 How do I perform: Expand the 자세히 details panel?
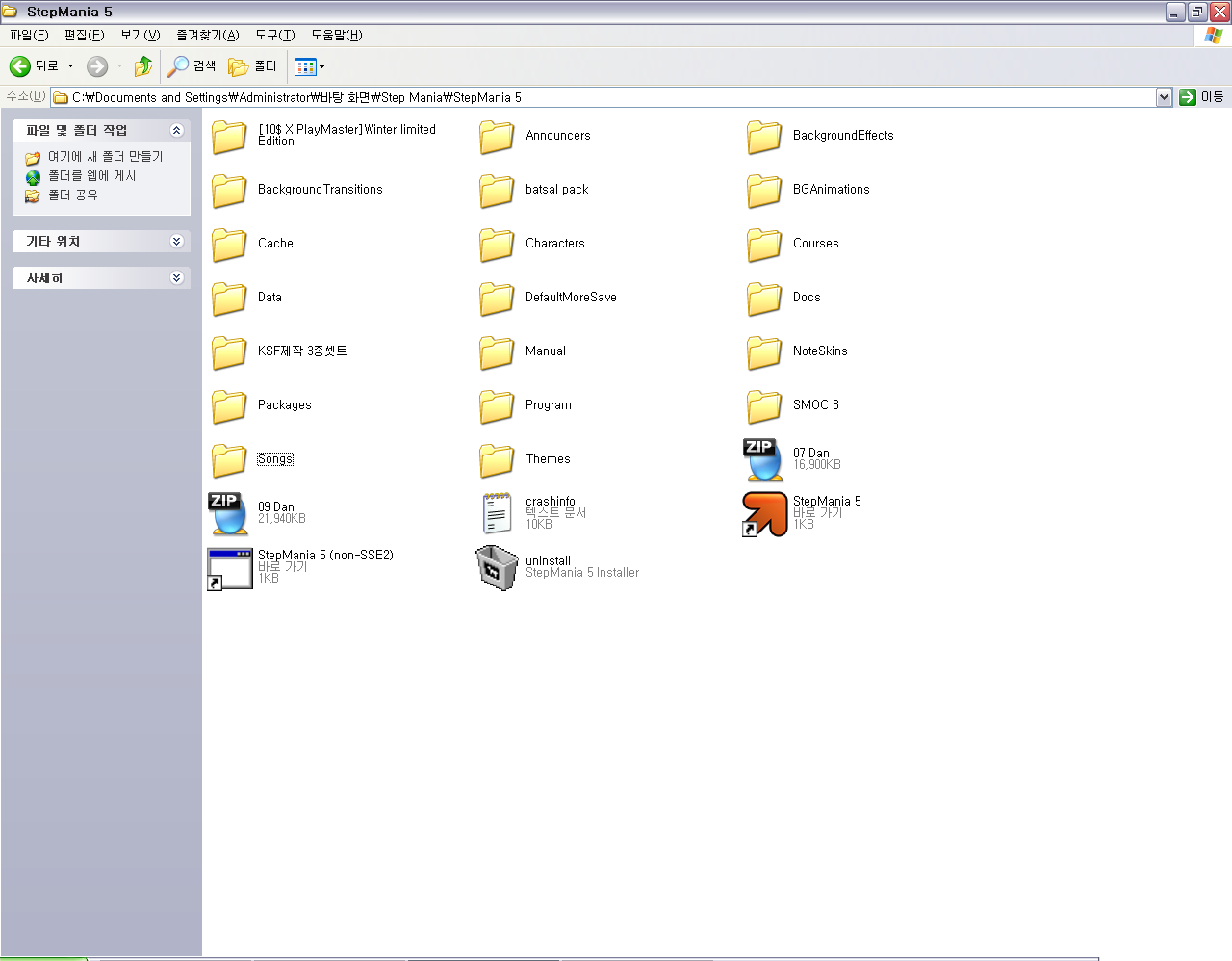[177, 278]
